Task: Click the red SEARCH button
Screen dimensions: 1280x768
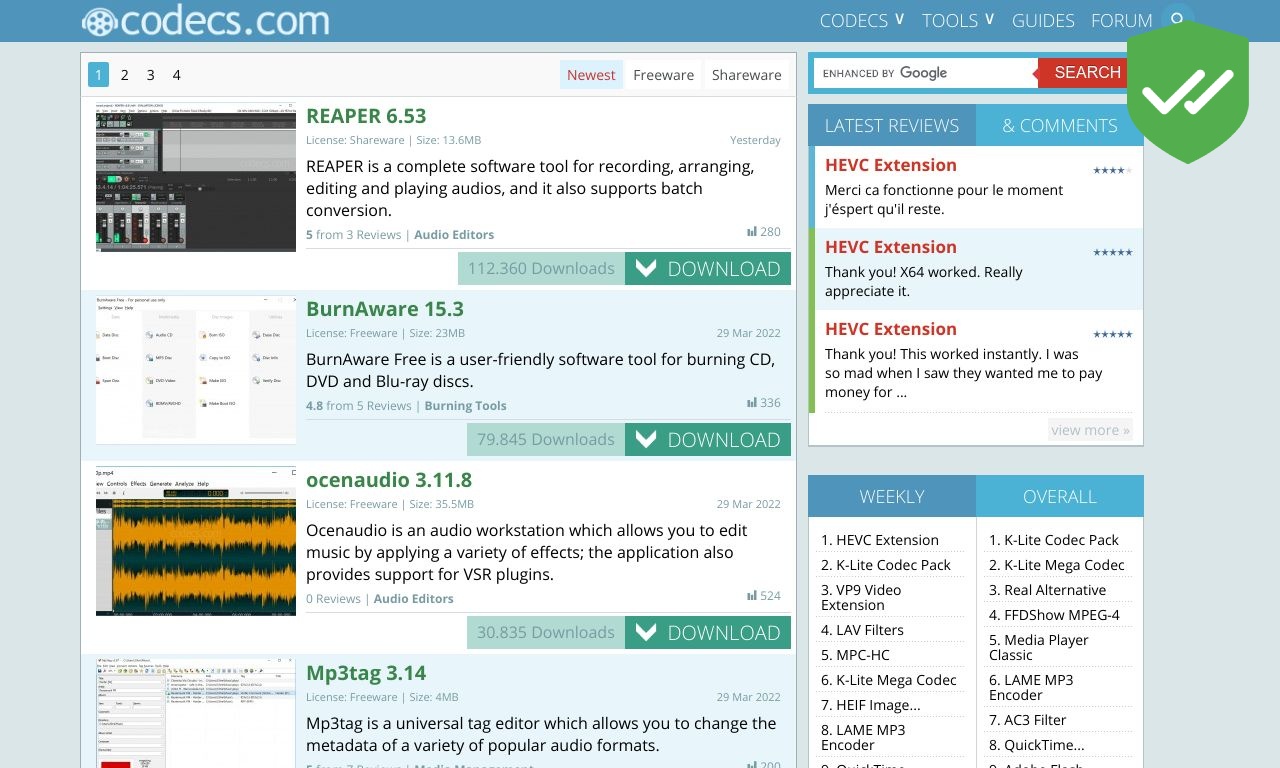Action: tap(1087, 73)
